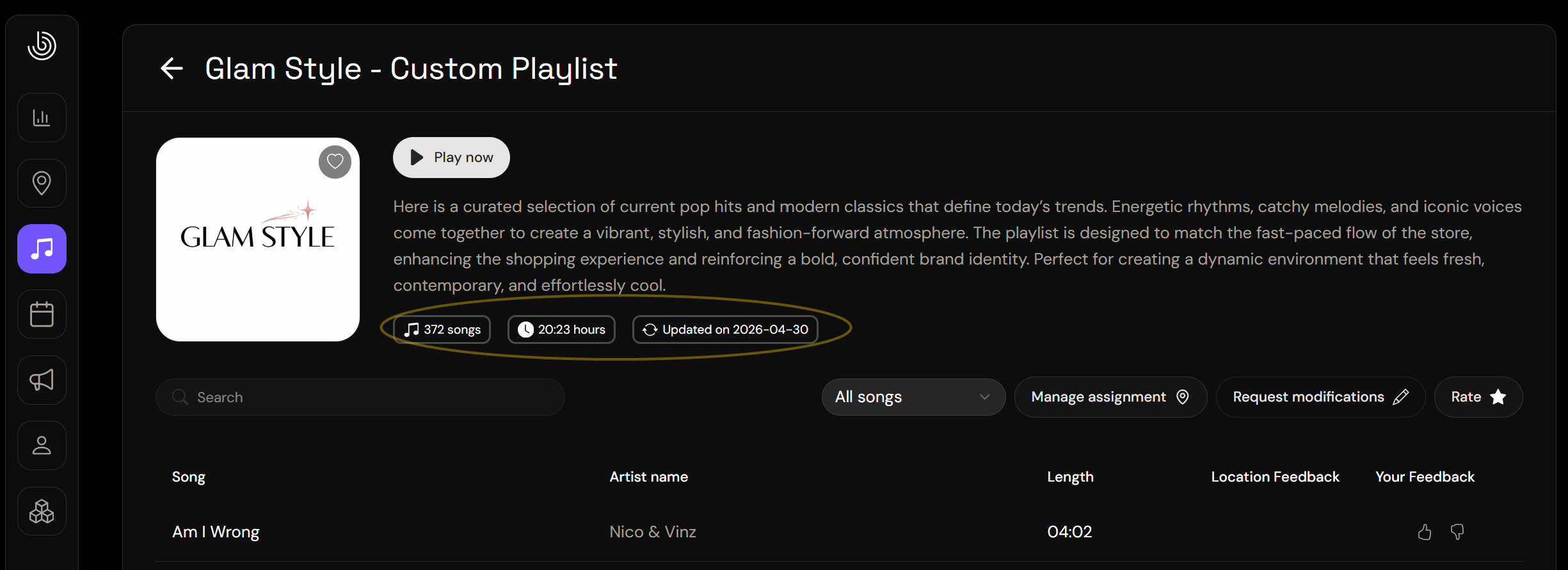The width and height of the screenshot is (1568, 570).
Task: Open the analytics bar chart sidebar icon
Action: (x=42, y=118)
